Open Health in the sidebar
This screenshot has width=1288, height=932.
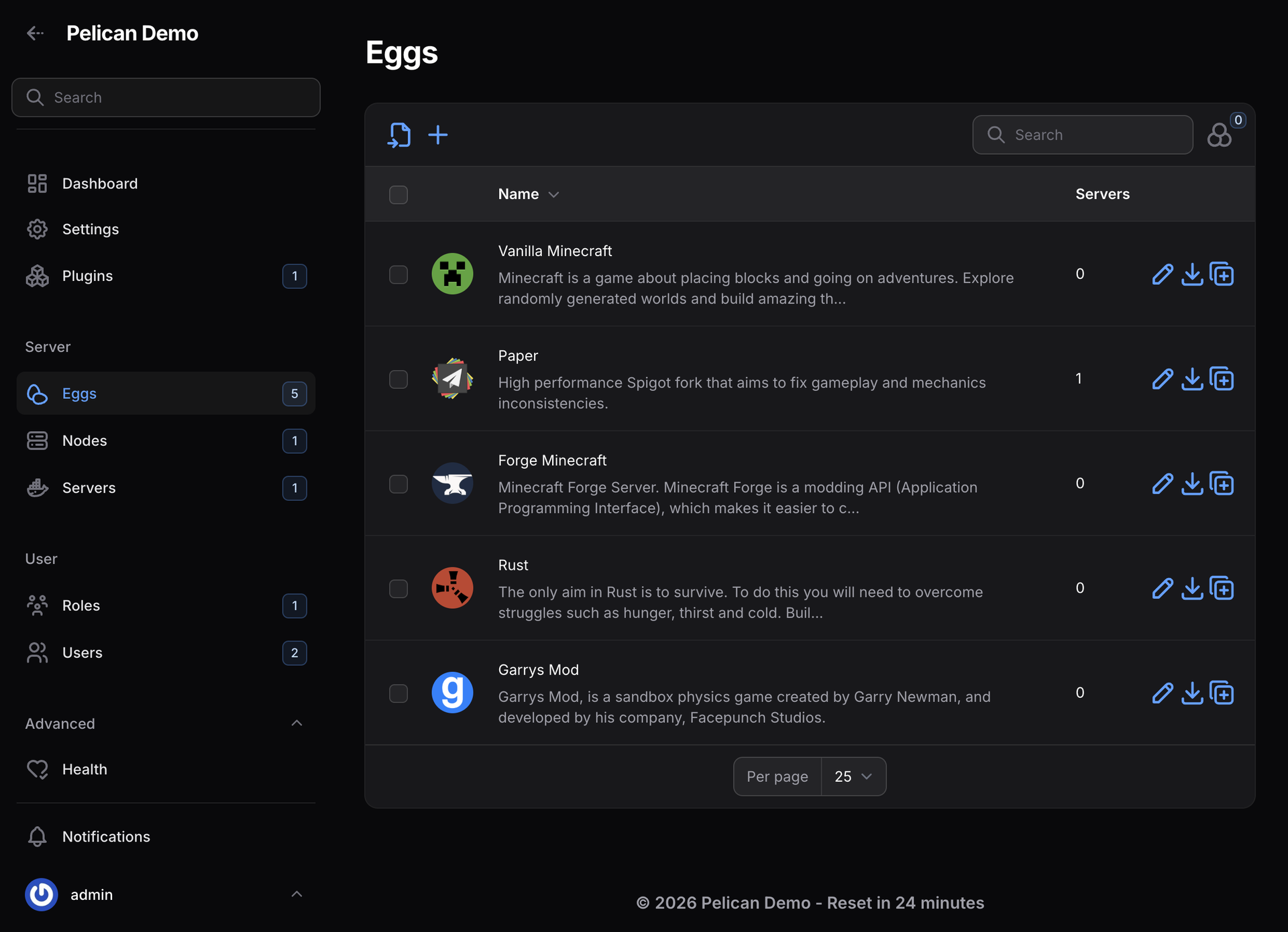(x=166, y=769)
